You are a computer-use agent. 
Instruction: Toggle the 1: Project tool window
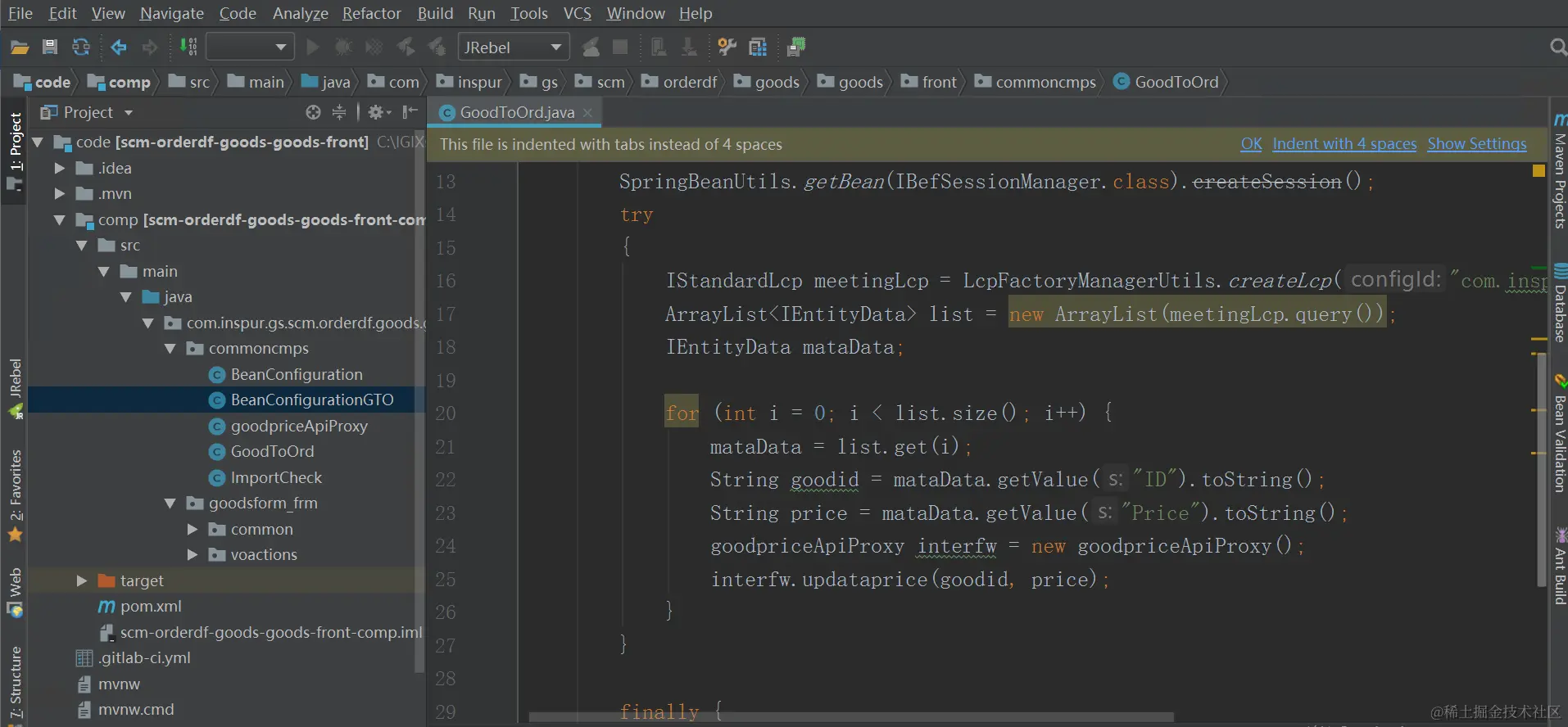(x=15, y=151)
